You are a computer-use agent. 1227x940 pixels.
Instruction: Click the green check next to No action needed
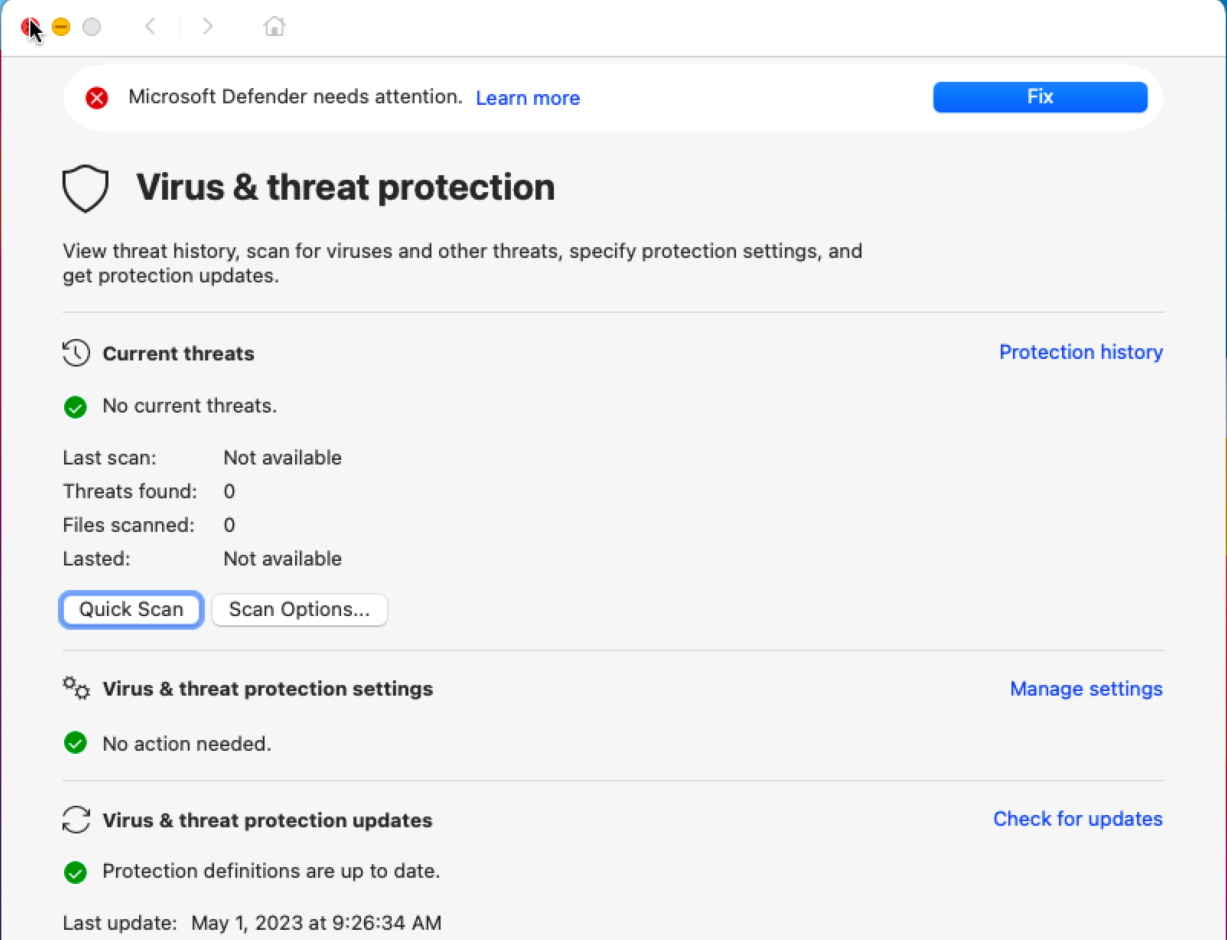point(75,743)
